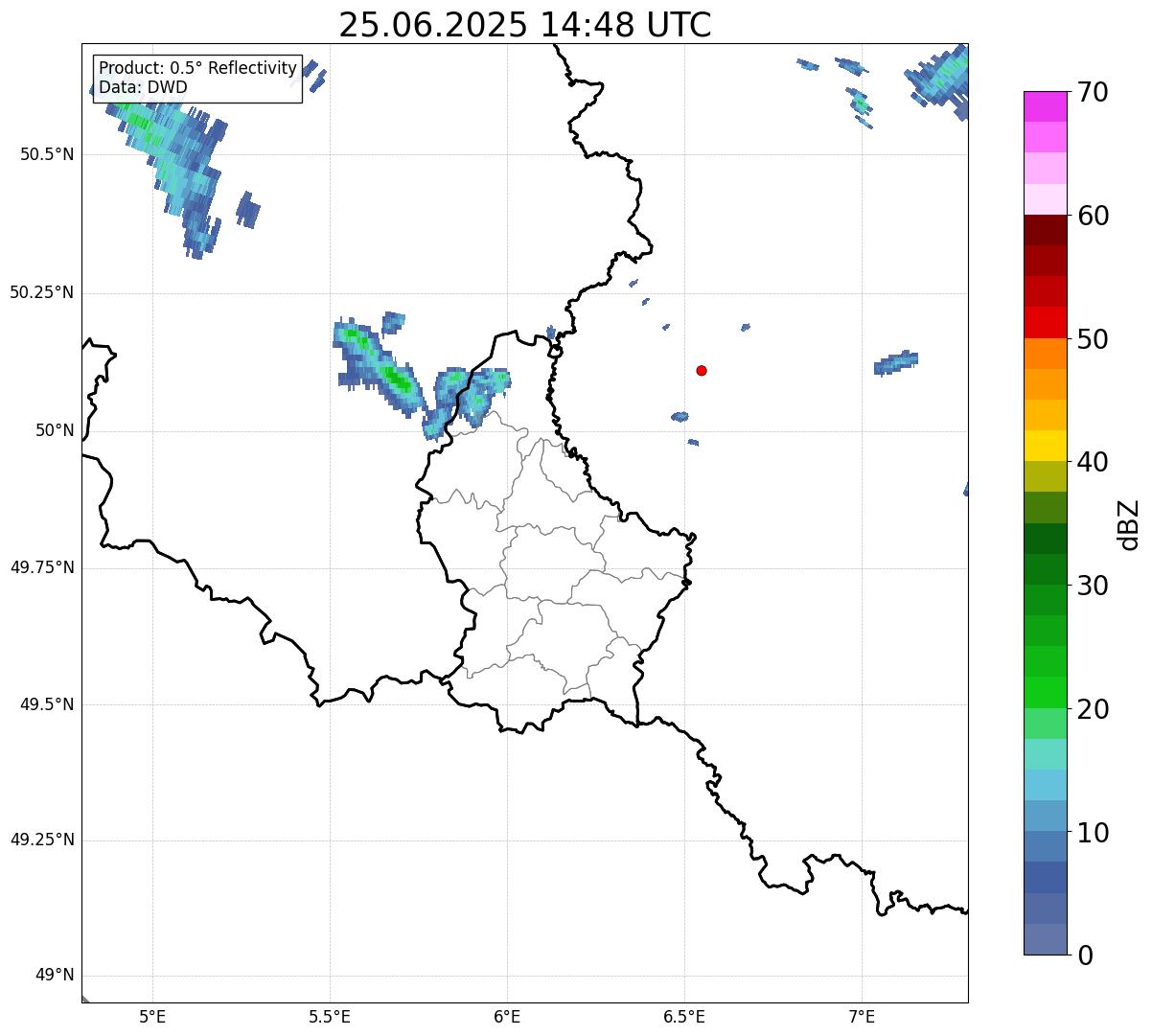Click the colorbar tick label '0'
This screenshot has height=1036, width=1152.
click(x=1085, y=955)
